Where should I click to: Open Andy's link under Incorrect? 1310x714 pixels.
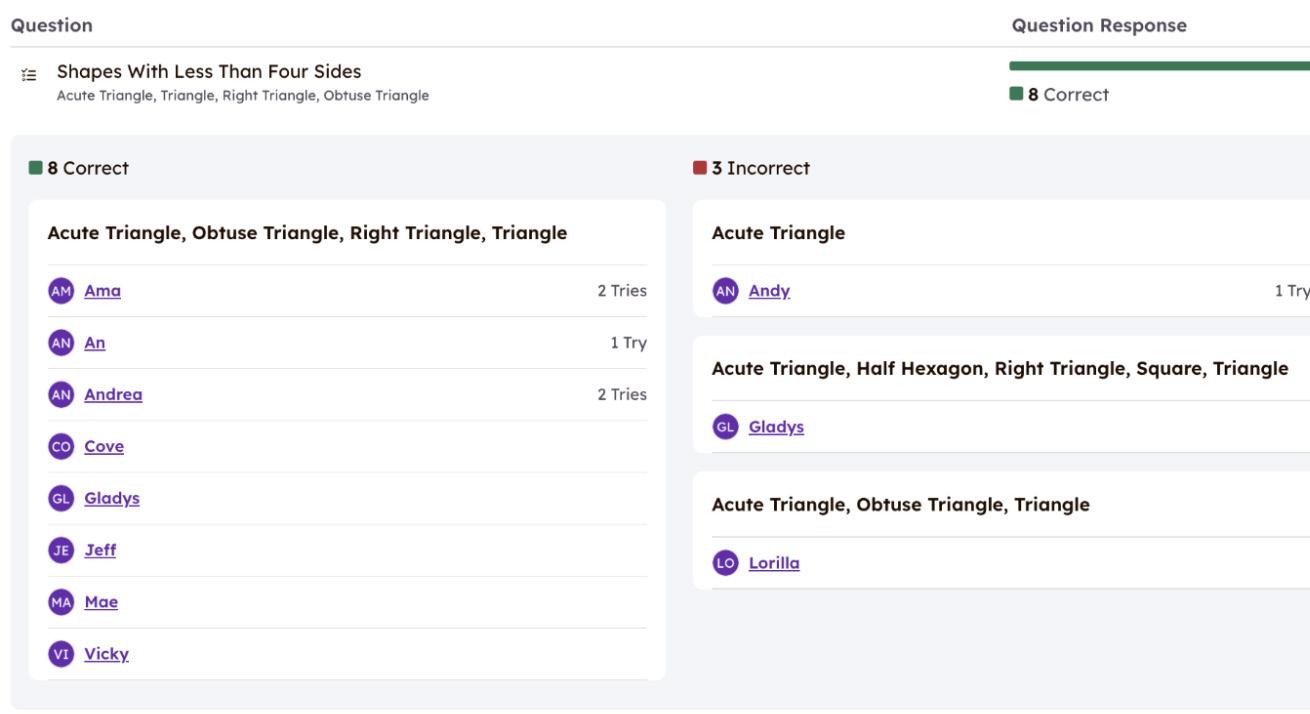coord(769,291)
